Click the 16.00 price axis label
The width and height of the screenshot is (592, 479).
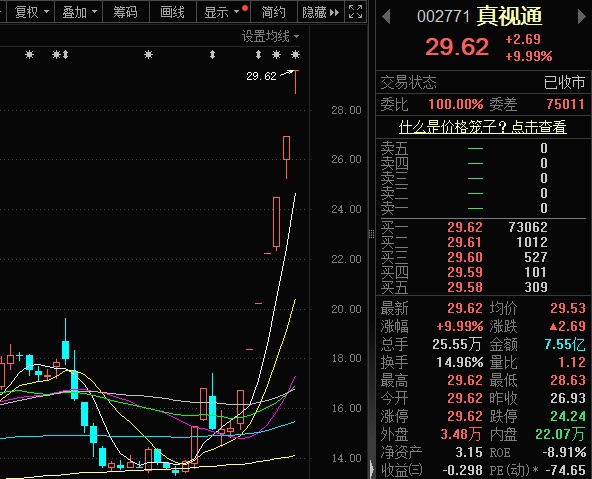click(346, 409)
